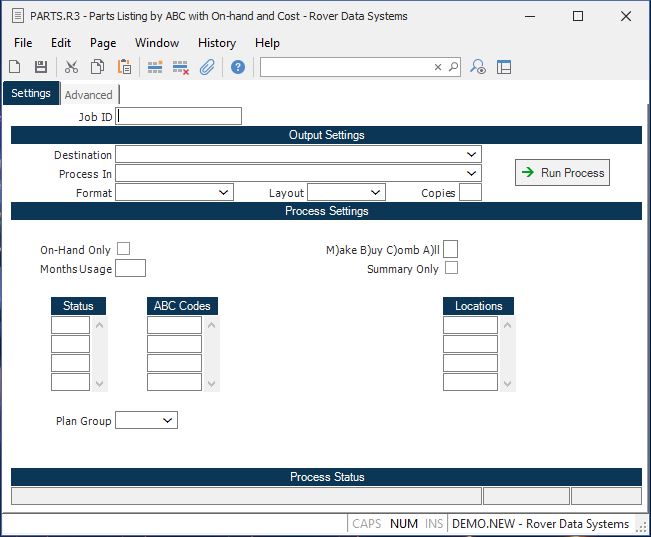Expand the Destination dropdown

(x=471, y=155)
